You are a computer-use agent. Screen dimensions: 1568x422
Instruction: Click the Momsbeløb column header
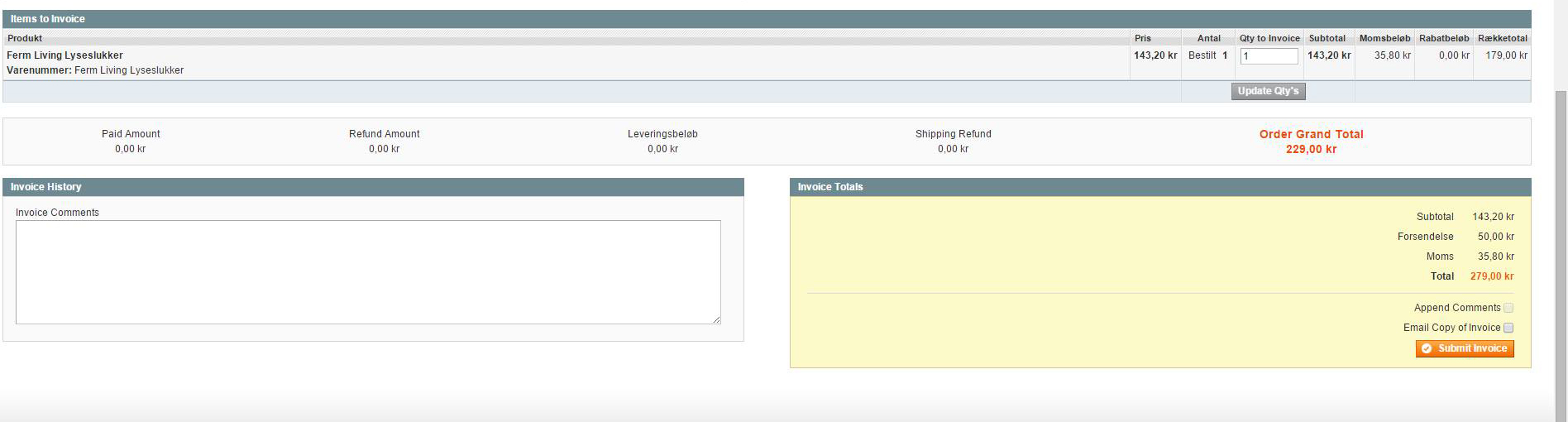click(1384, 38)
